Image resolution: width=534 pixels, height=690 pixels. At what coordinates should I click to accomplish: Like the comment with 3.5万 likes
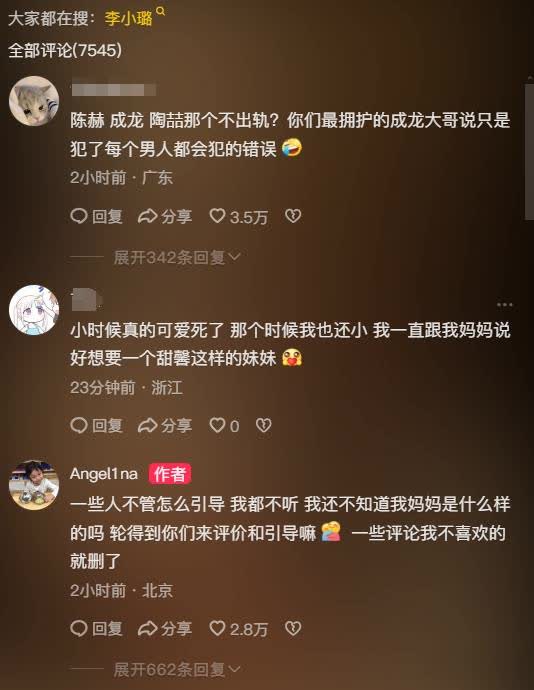[238, 217]
